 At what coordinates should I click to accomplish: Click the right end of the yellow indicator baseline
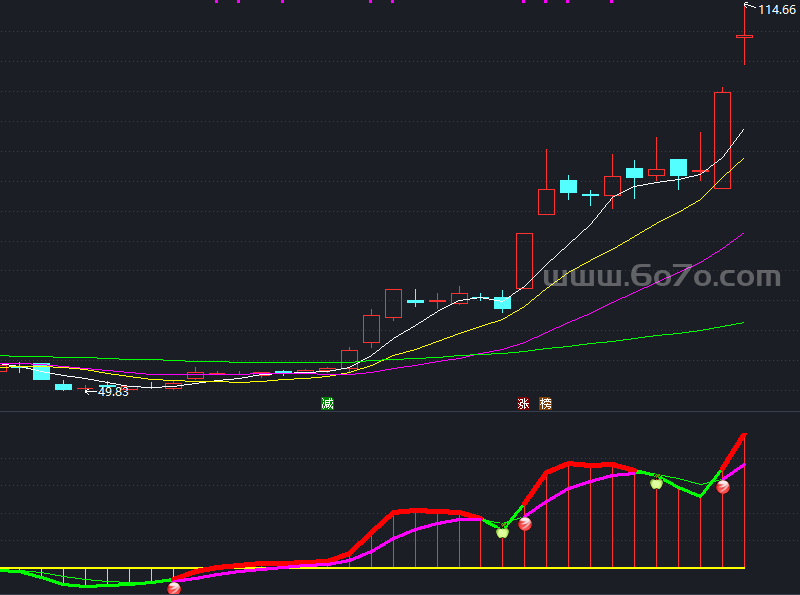[x=743, y=568]
